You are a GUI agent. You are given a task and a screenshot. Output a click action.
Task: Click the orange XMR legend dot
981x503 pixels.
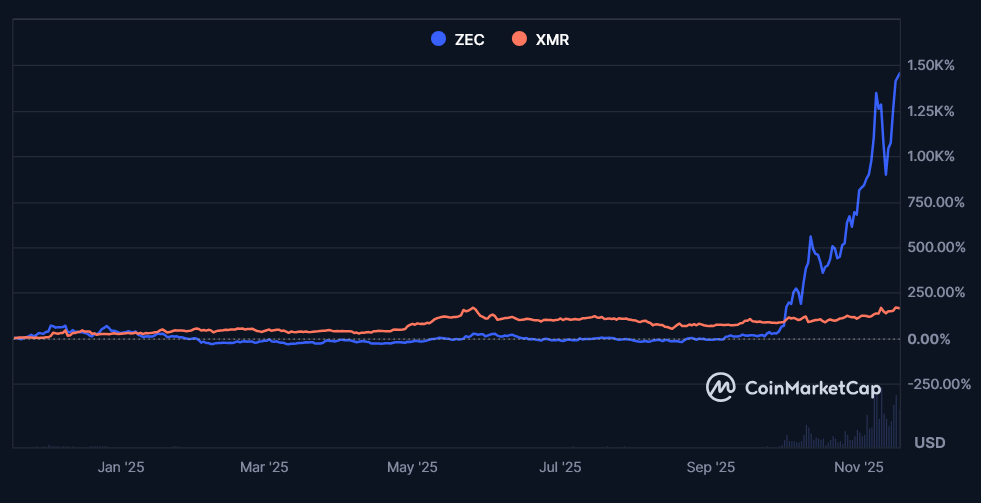[x=519, y=40]
